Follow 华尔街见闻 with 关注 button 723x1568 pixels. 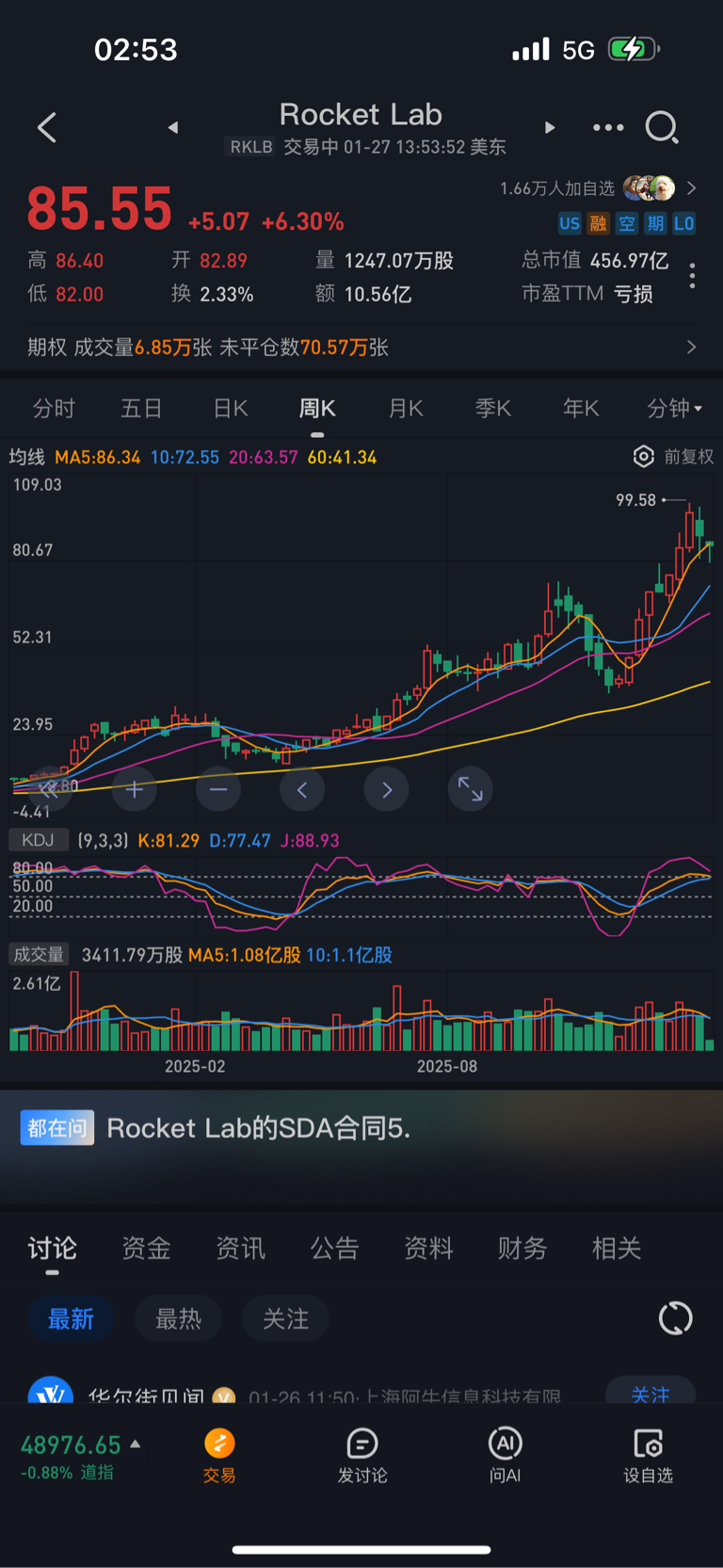650,1392
